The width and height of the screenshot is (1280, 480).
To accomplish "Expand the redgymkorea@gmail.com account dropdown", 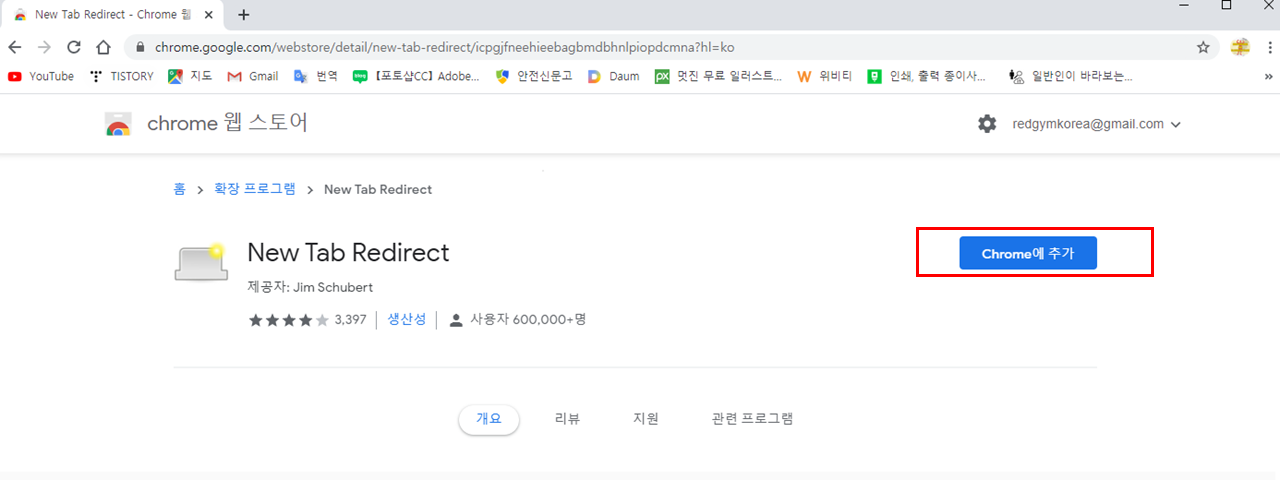I will coord(1097,124).
